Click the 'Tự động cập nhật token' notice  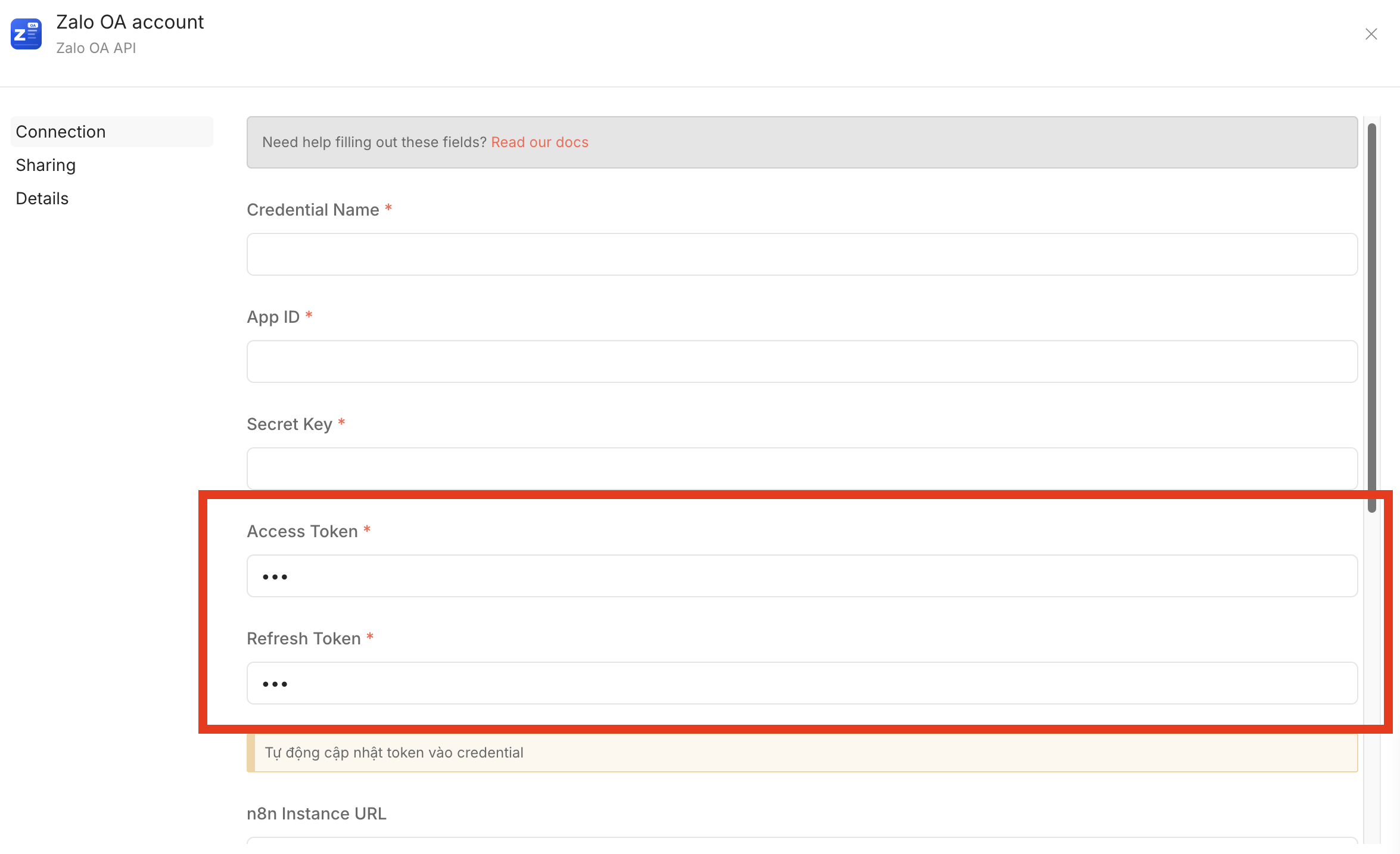[802, 753]
